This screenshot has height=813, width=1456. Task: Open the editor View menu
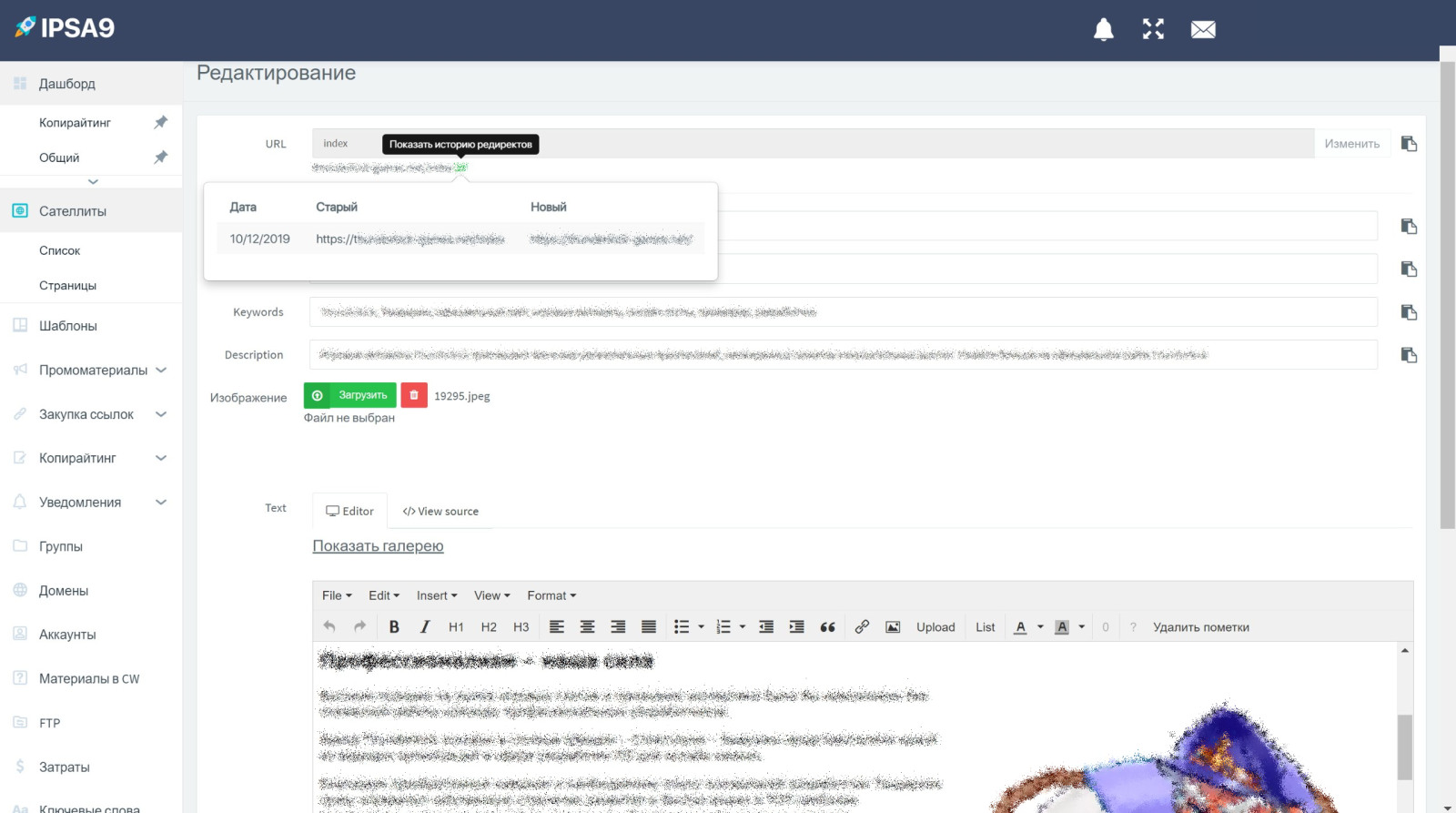coord(491,595)
